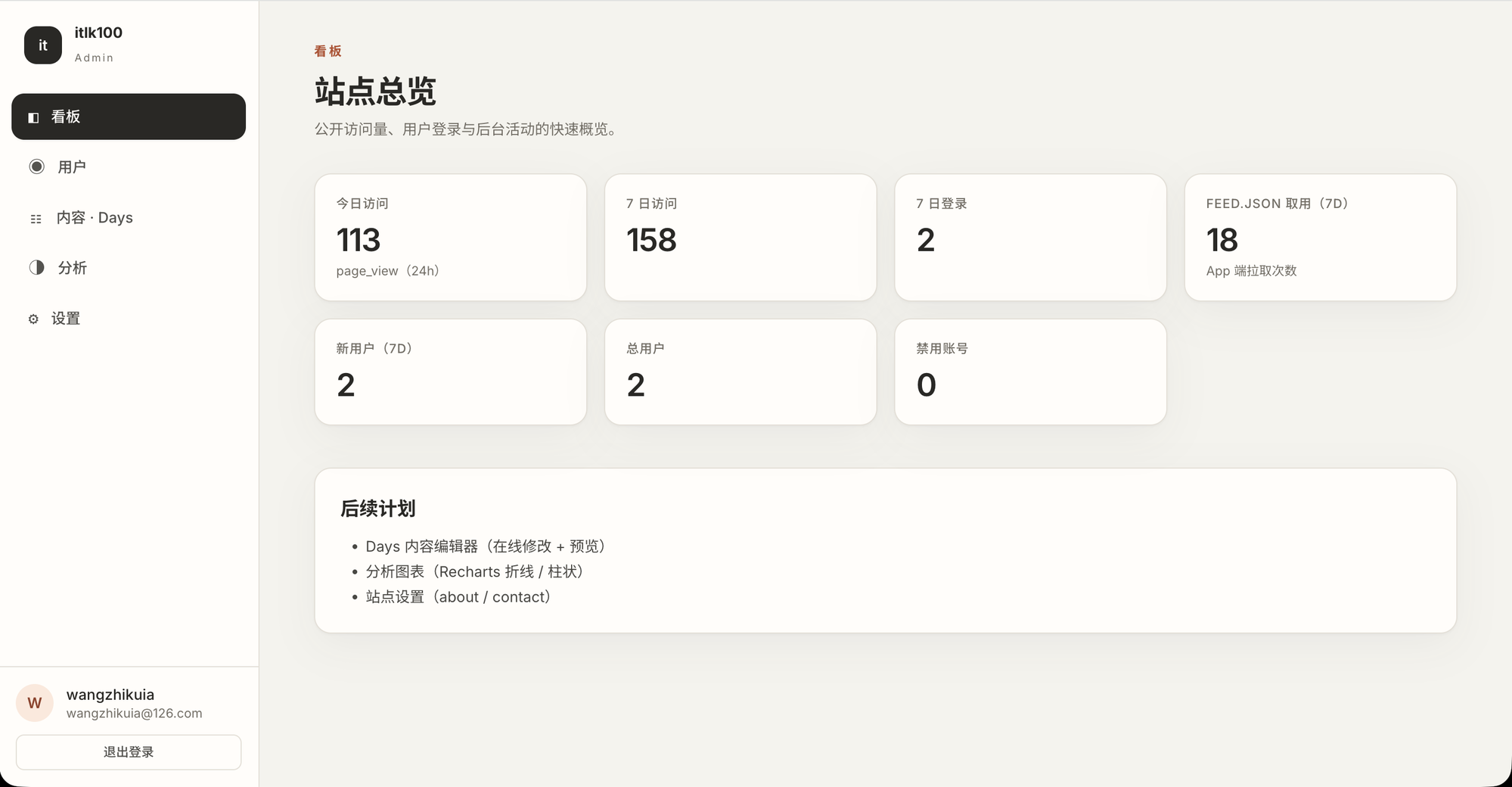This screenshot has width=1512, height=787.
Task: Click the 用户 users circle icon
Action: tap(36, 166)
